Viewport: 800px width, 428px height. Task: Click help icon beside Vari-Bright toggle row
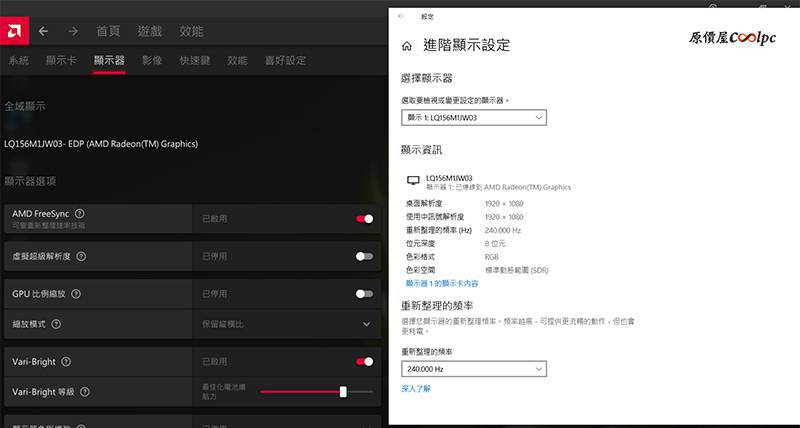click(x=66, y=362)
